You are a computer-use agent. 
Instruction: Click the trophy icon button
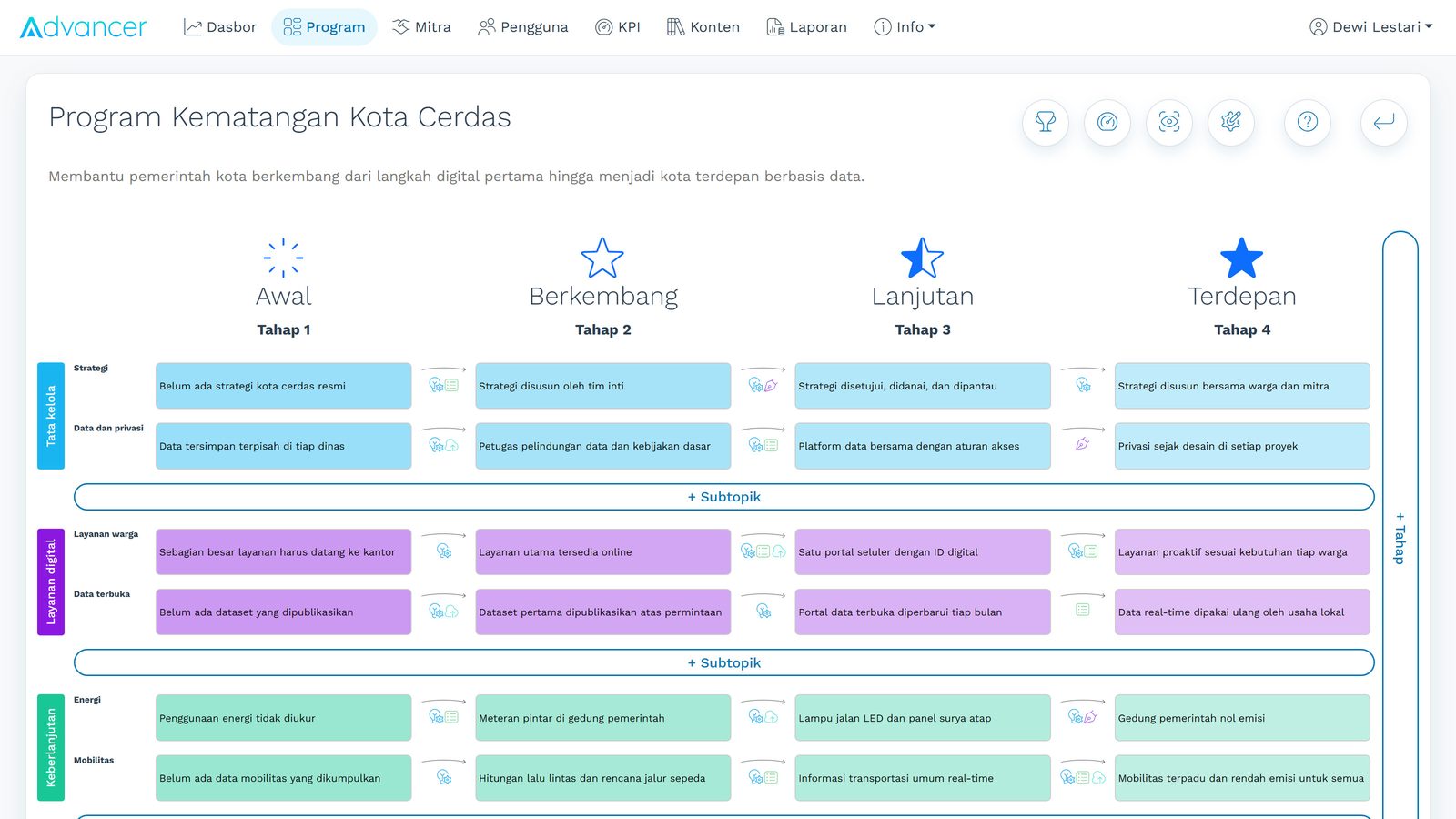(x=1046, y=122)
